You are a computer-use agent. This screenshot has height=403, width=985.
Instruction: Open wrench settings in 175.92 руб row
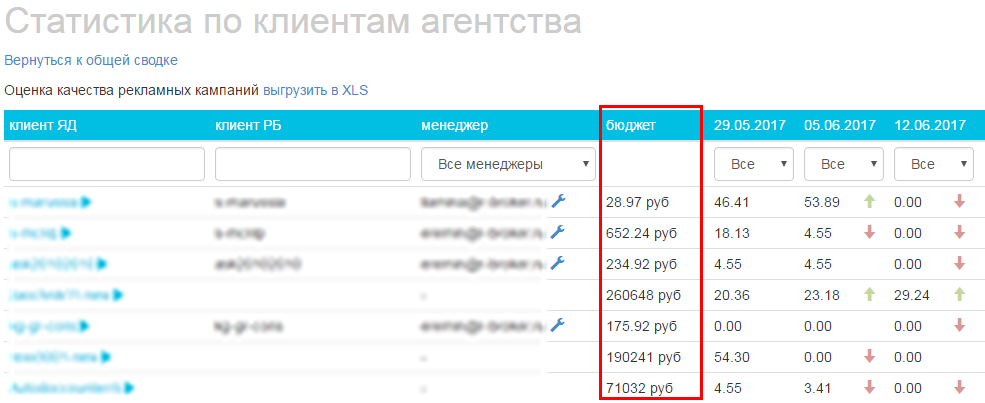[x=558, y=325]
